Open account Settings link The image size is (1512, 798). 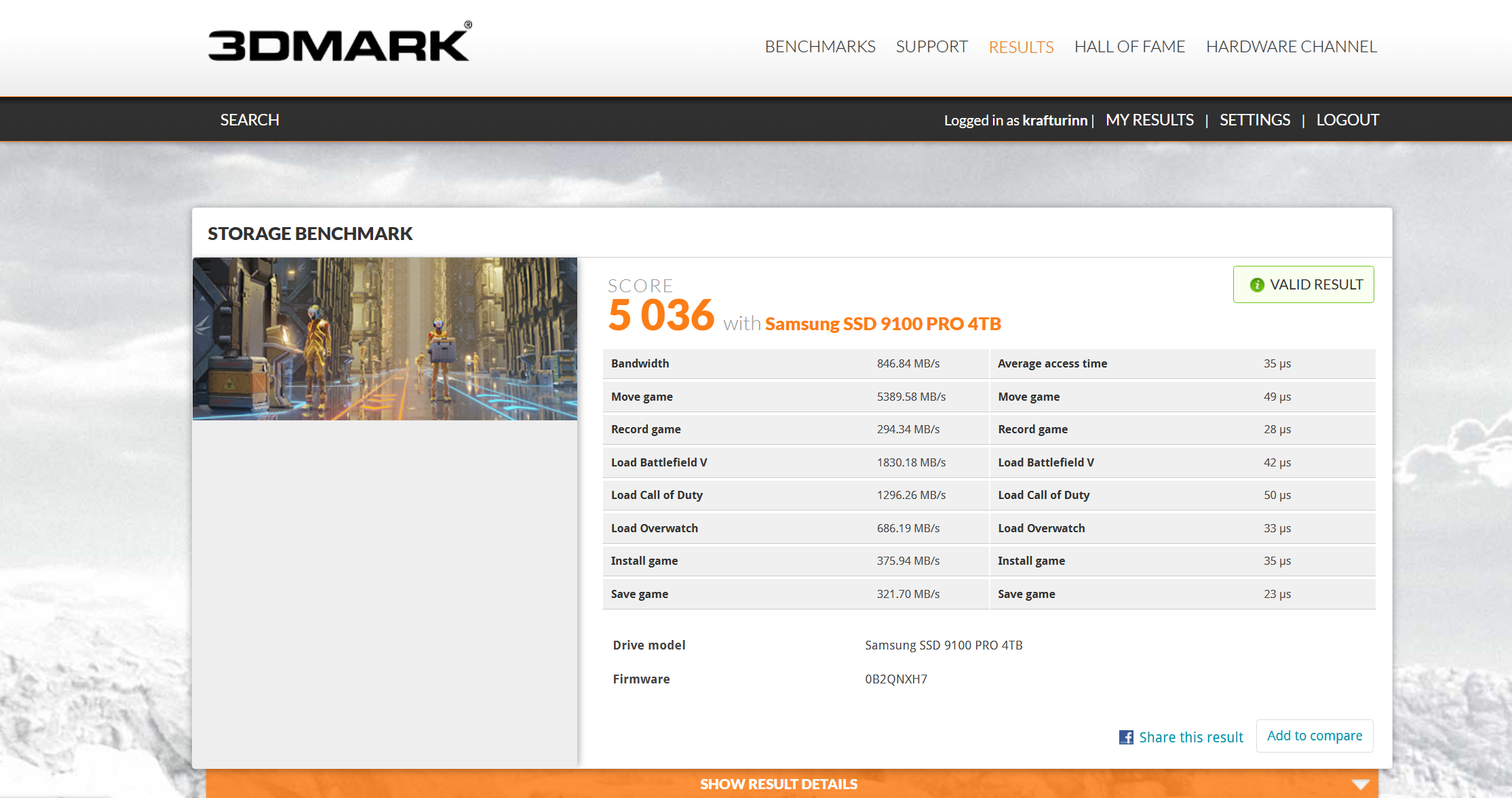[1254, 120]
